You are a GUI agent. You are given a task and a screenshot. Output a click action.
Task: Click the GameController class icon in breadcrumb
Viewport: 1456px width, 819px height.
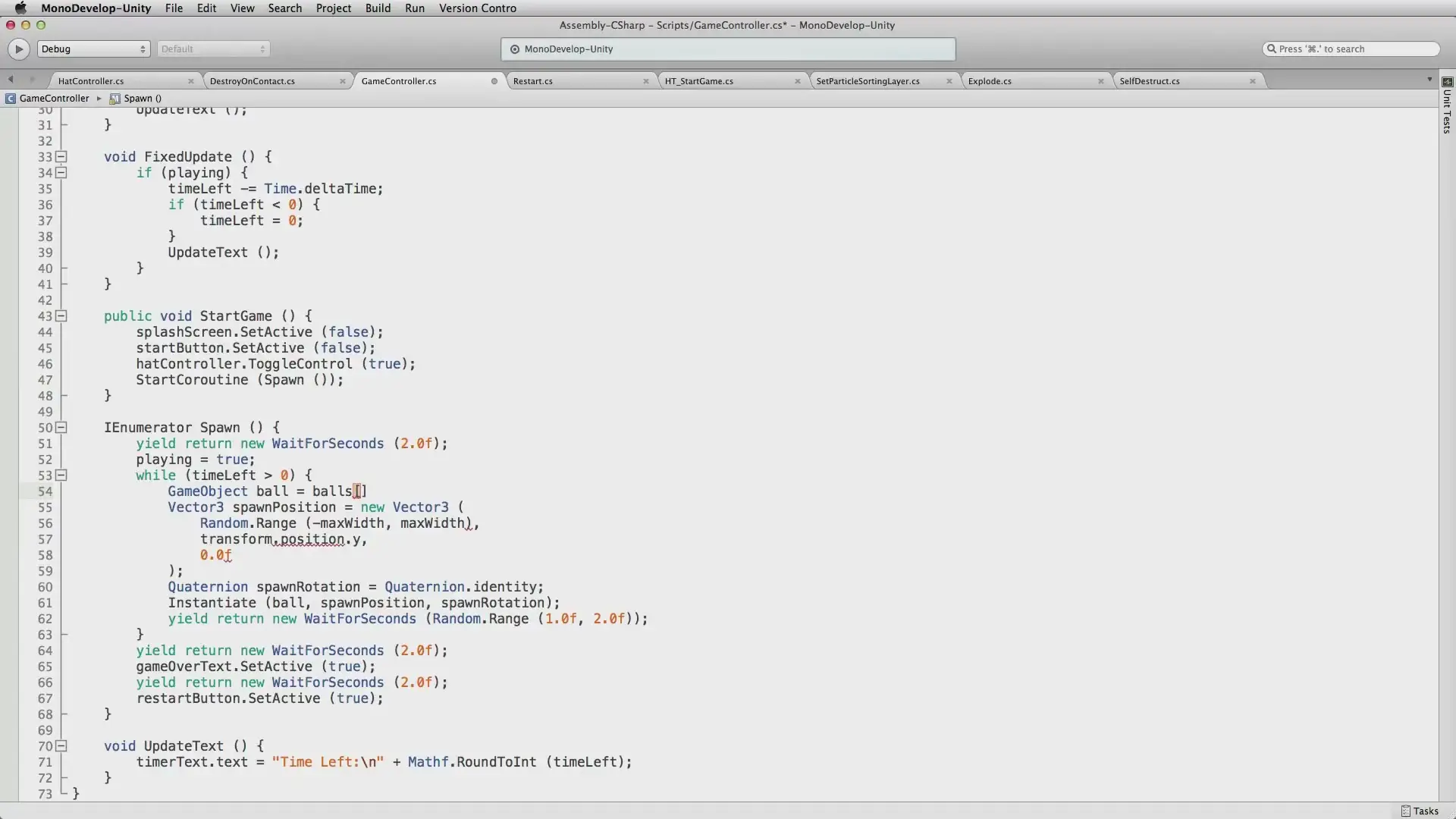click(x=11, y=99)
